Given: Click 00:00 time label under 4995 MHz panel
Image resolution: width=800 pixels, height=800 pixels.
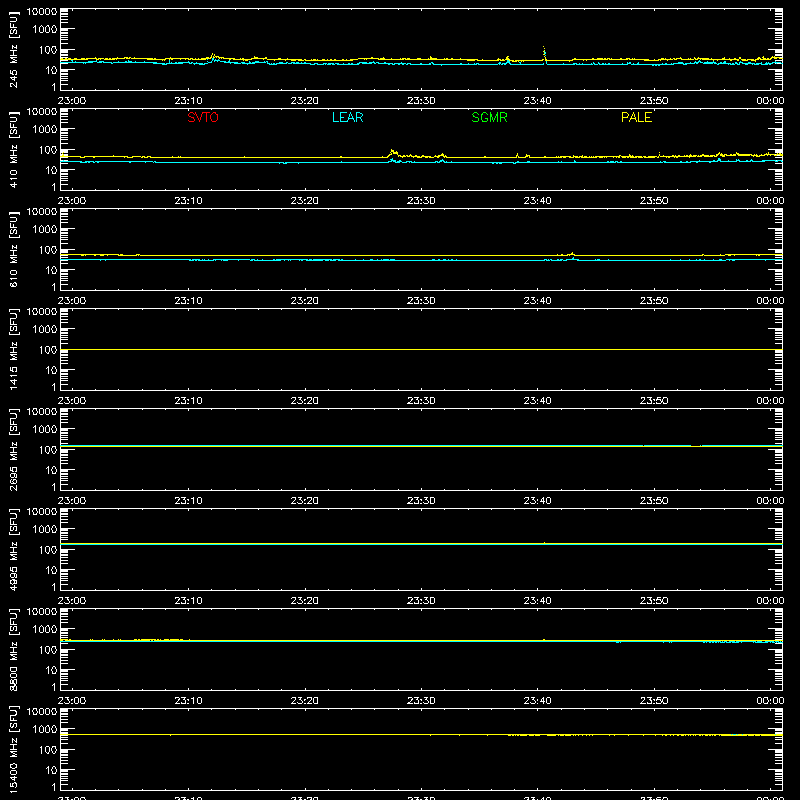Looking at the screenshot, I should tap(770, 601).
